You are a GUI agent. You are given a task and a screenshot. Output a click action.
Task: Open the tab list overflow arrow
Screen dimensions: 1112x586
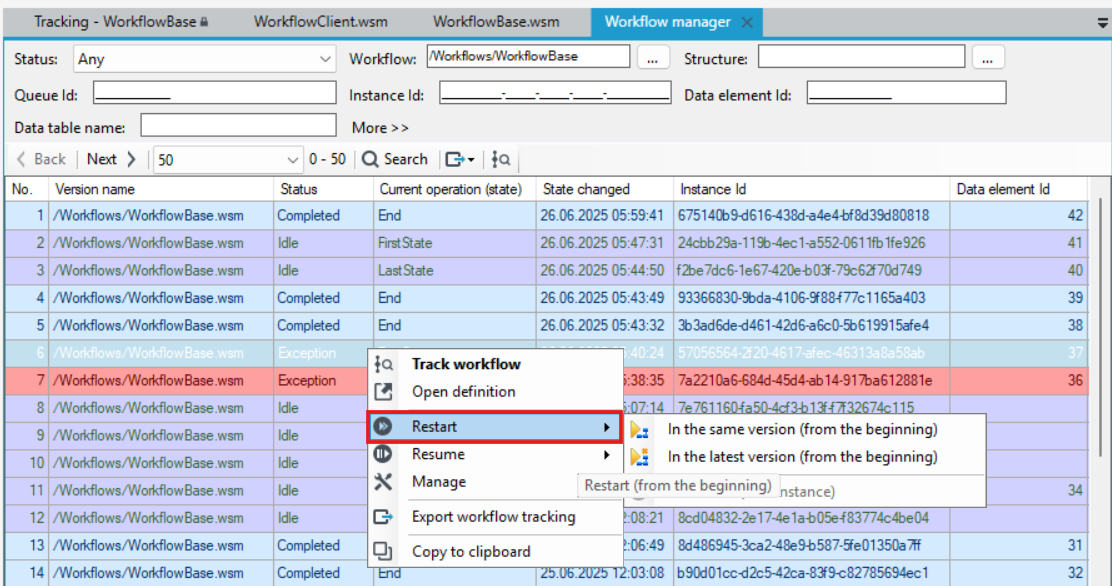[x=1102, y=23]
